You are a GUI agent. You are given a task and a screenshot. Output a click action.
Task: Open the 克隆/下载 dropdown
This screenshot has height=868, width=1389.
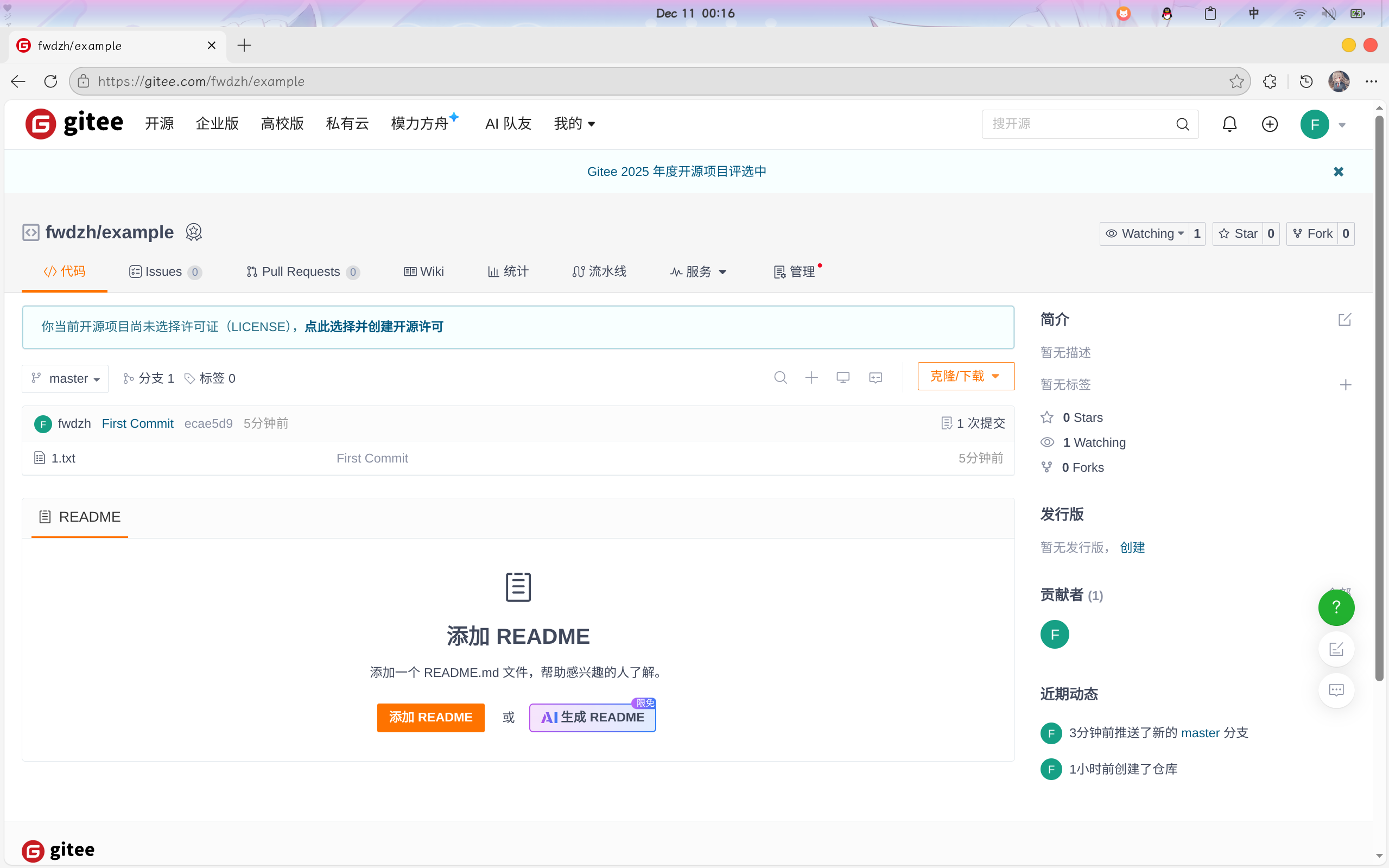click(x=966, y=377)
